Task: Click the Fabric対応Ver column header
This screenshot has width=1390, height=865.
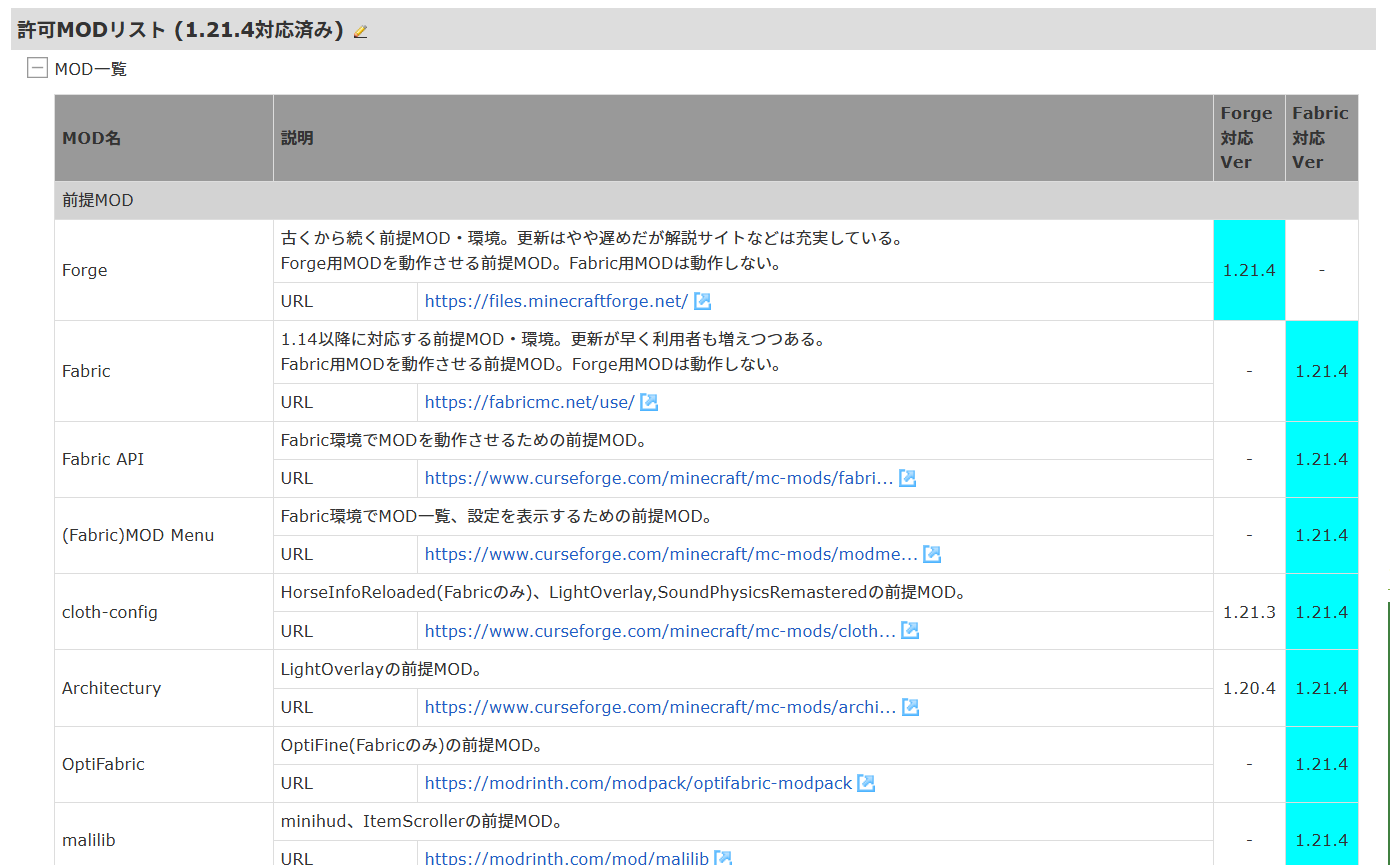Action: [x=1322, y=138]
